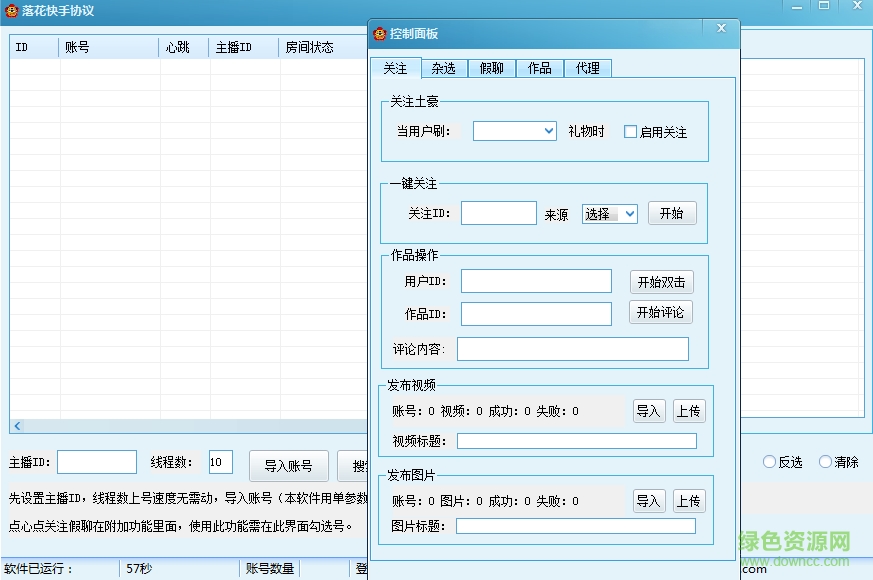Click the 控制面板 panel app icon
The image size is (873, 580).
click(381, 30)
